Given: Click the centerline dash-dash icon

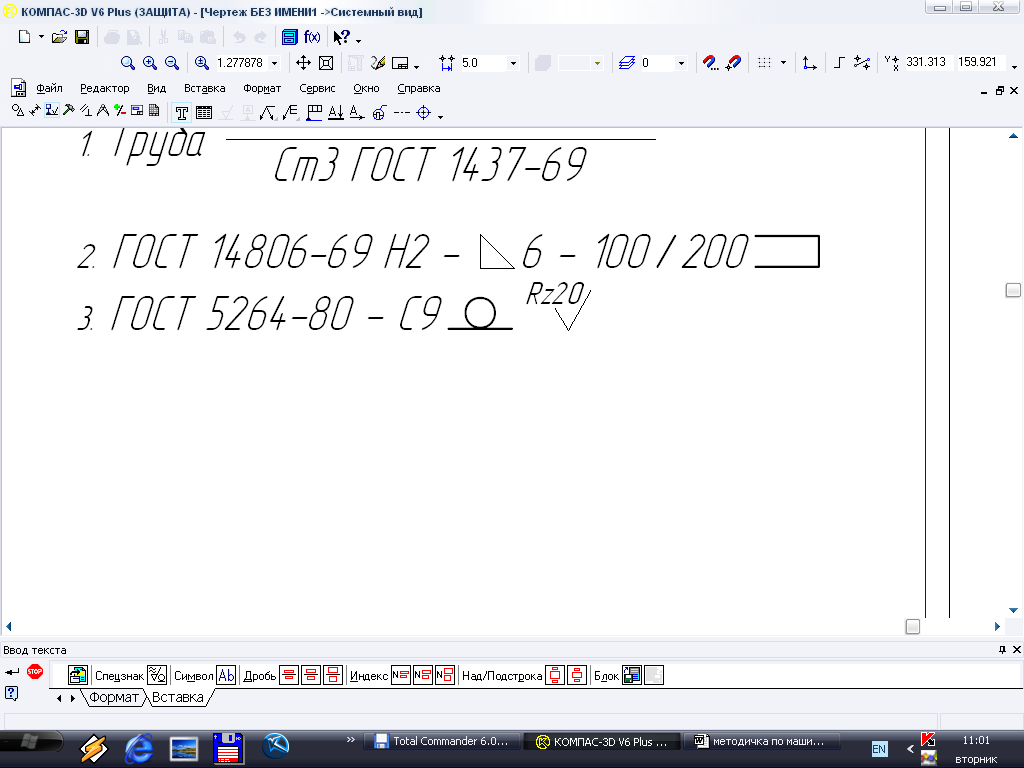Looking at the screenshot, I should [x=402, y=113].
